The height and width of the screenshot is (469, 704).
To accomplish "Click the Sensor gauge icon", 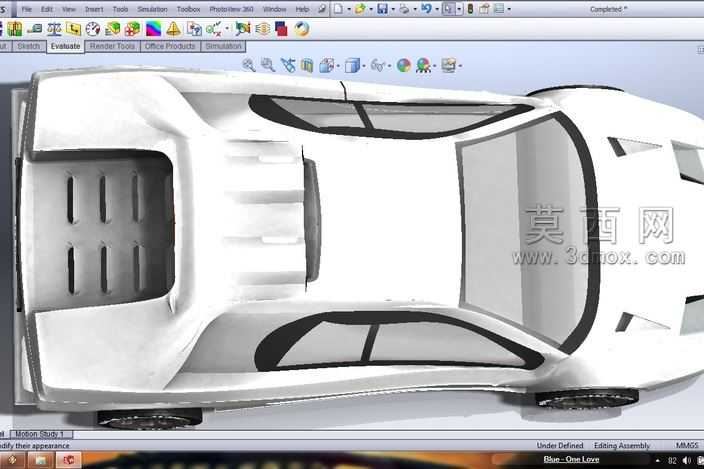I will [93, 29].
